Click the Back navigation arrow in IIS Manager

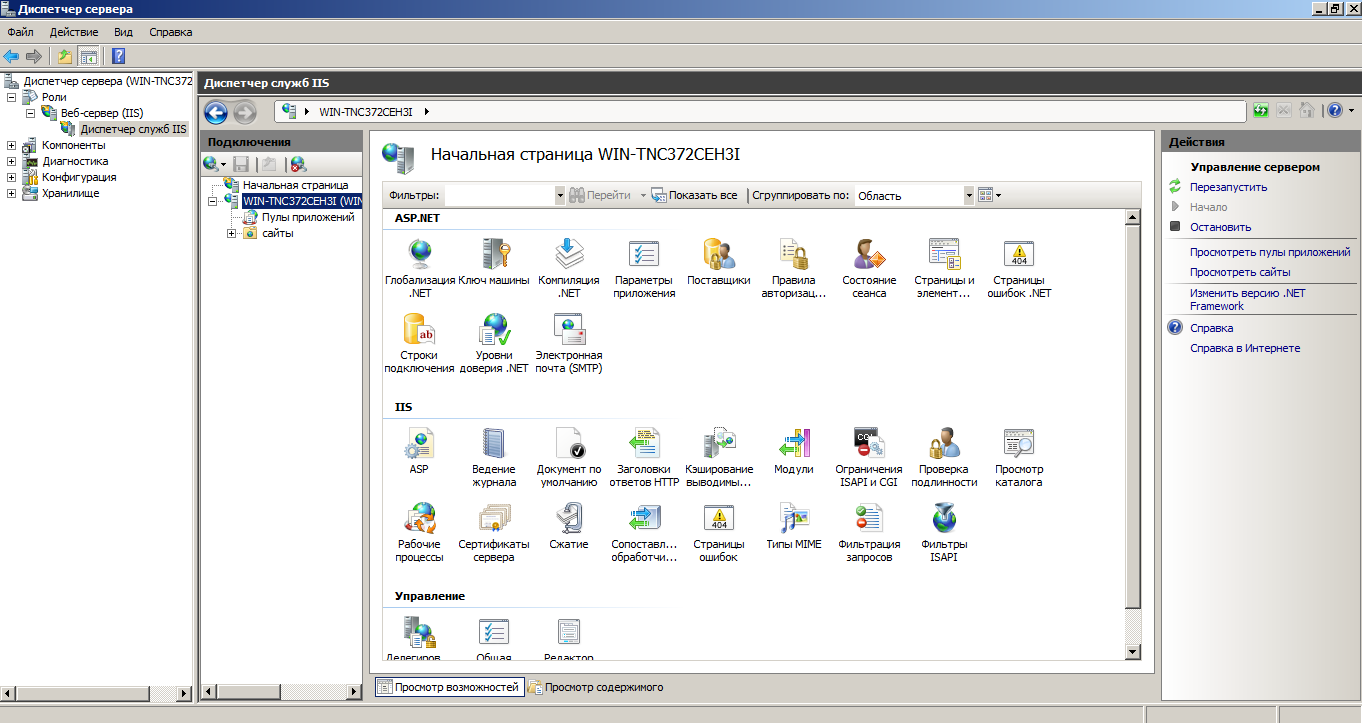click(x=216, y=112)
